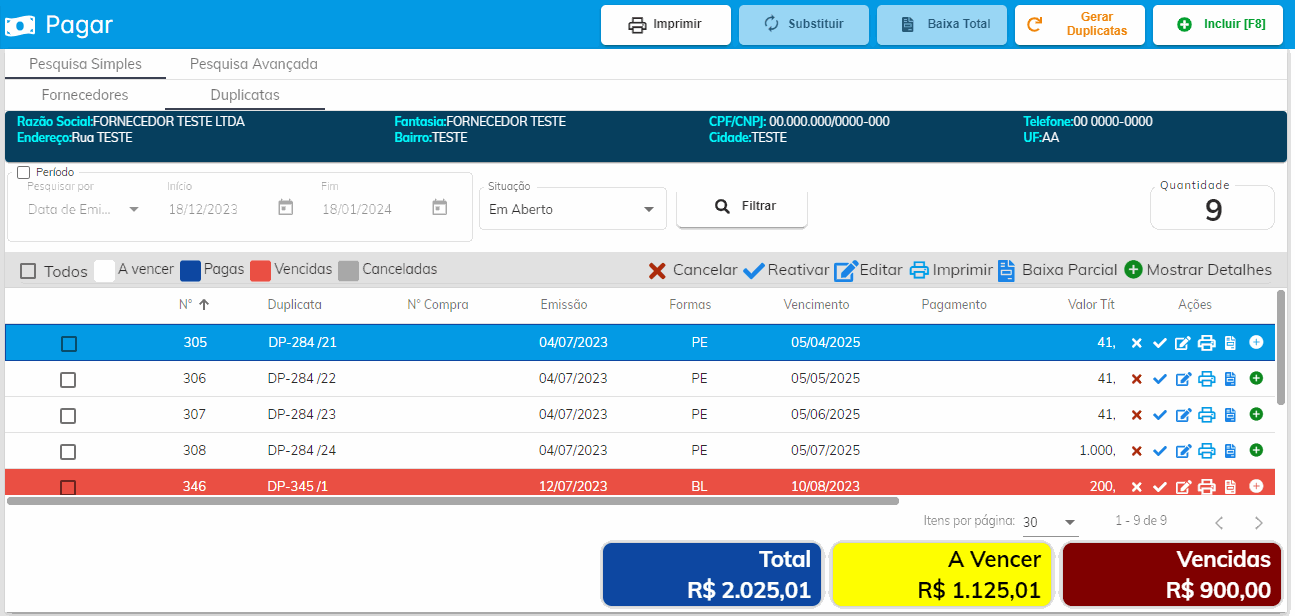Cancel duplicate 306 with red X icon
Viewport: 1295px width, 616px height.
click(x=1136, y=379)
